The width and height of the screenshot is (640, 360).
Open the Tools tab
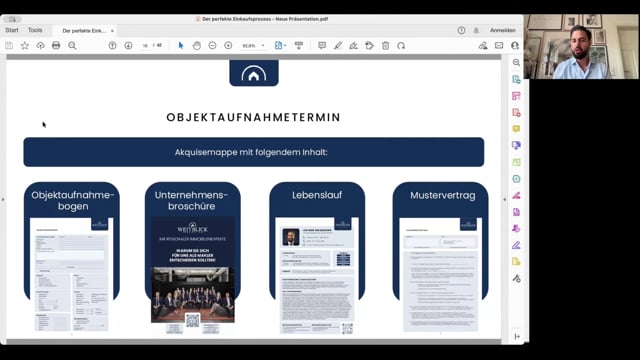[x=35, y=30]
